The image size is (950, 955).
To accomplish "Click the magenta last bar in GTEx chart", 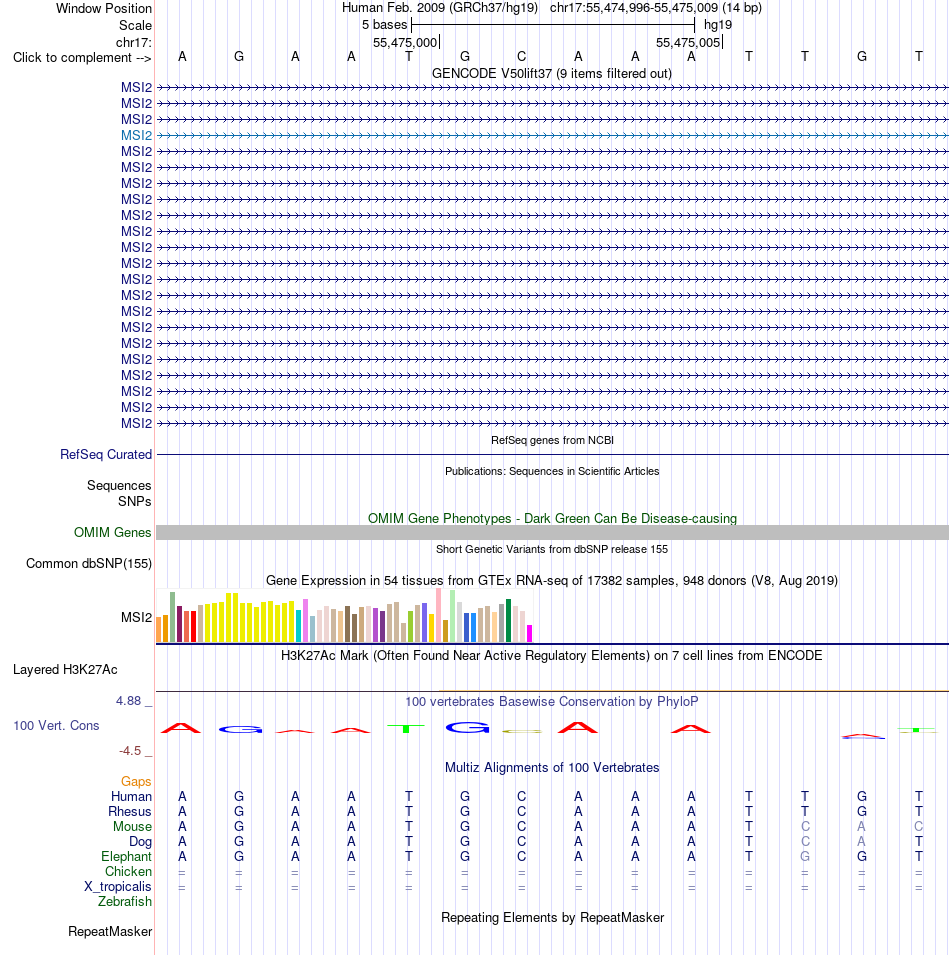I will click(x=530, y=633).
